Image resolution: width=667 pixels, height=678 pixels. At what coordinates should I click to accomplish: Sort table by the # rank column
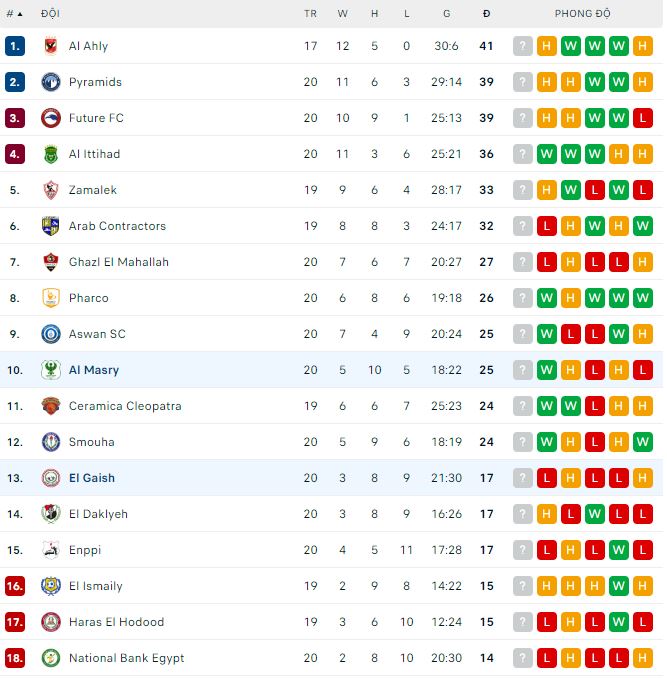[13, 14]
